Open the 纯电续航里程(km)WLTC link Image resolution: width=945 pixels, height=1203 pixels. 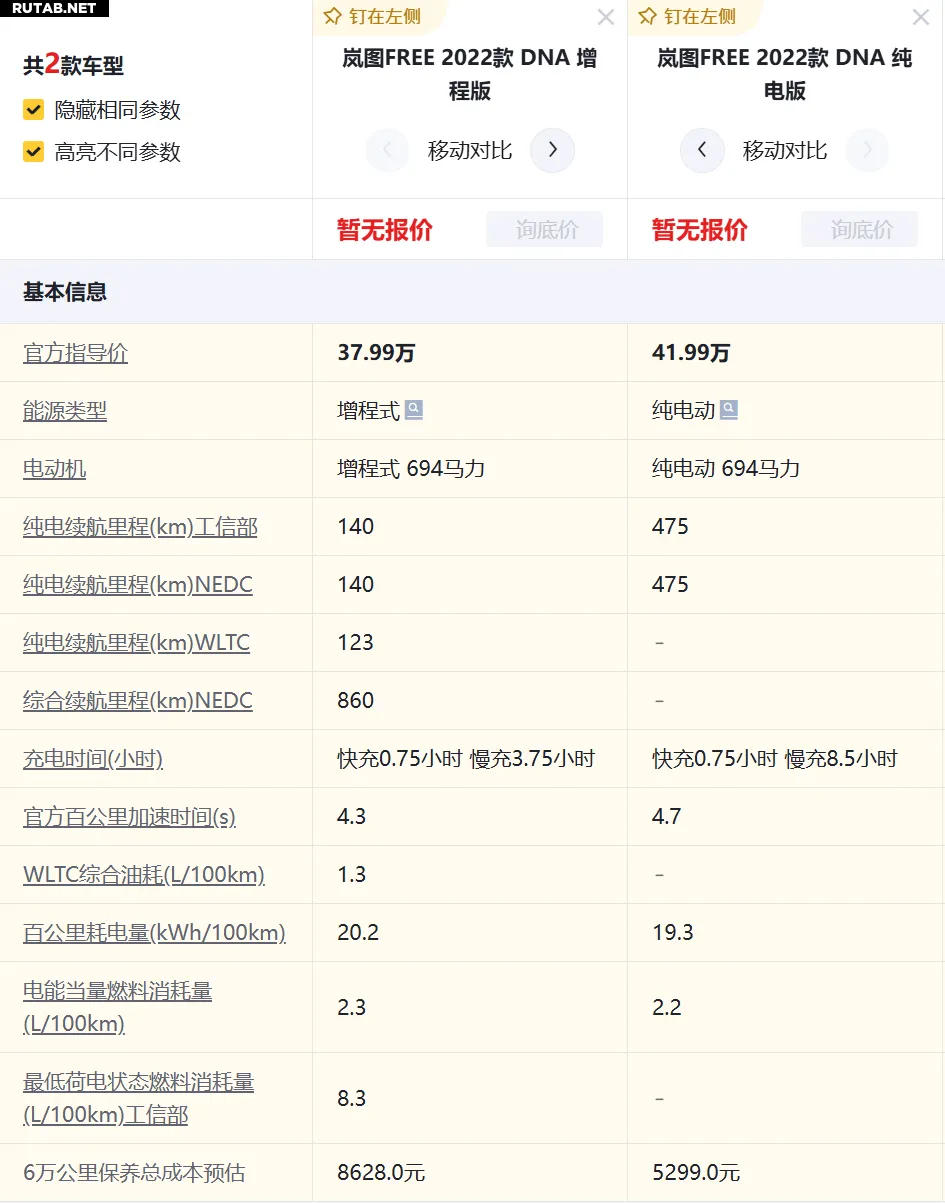coord(136,643)
